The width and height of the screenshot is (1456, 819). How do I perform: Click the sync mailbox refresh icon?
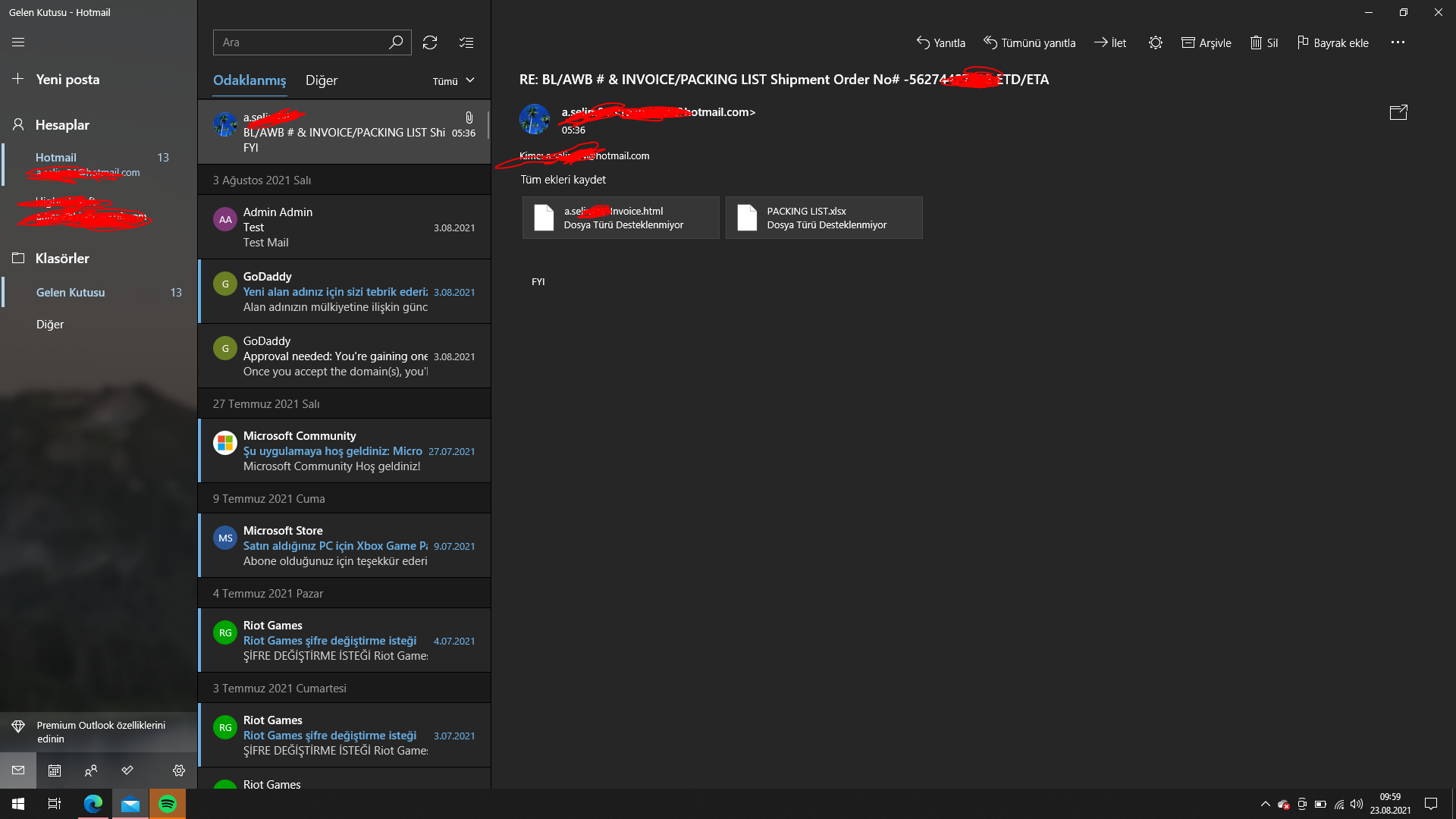pyautogui.click(x=430, y=42)
